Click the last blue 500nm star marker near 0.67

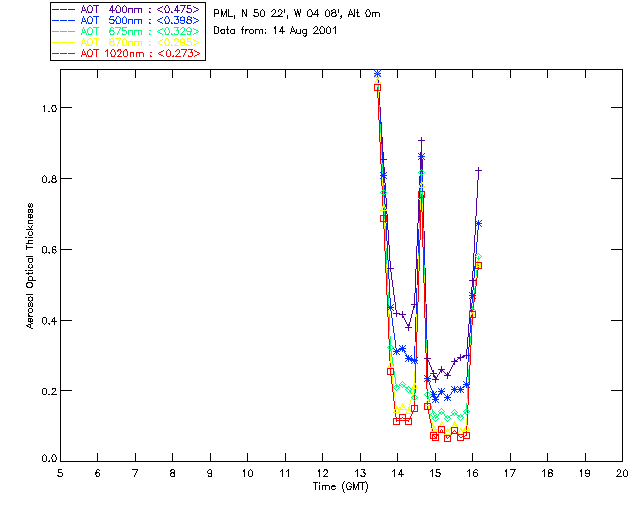479,223
